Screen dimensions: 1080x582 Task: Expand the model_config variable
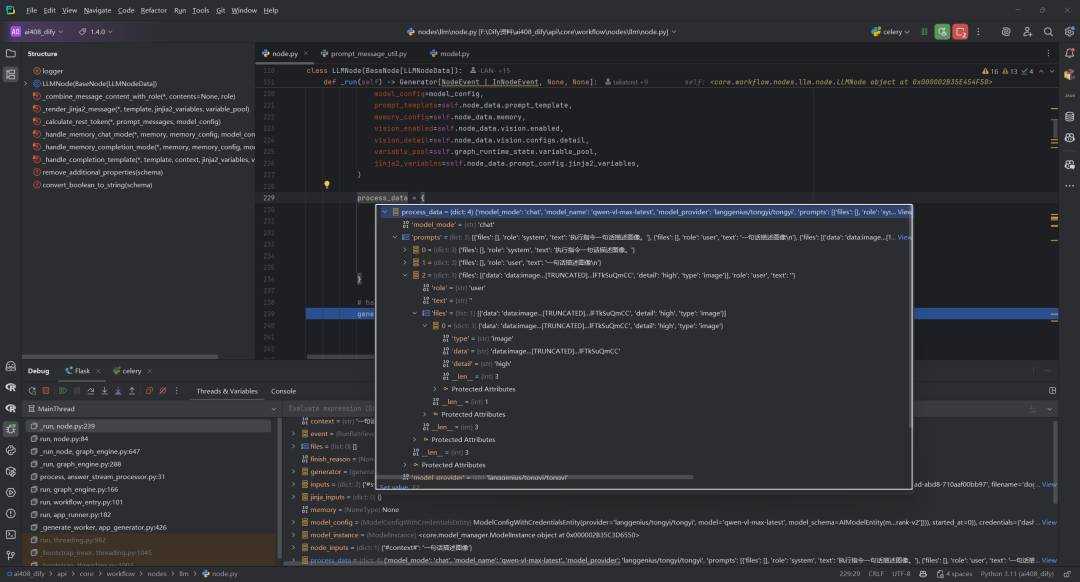[x=294, y=522]
